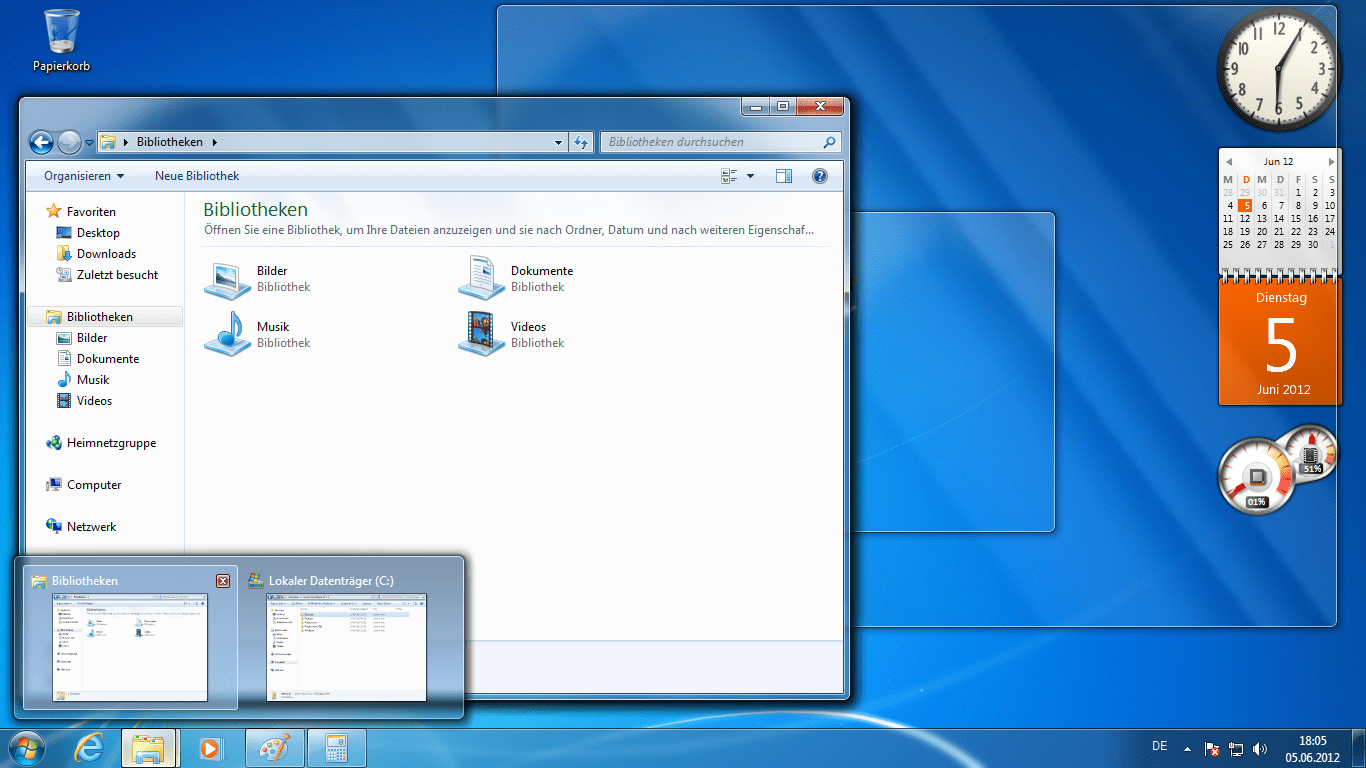Open the Organisieren dropdown menu
This screenshot has height=768, width=1366.
[80, 176]
